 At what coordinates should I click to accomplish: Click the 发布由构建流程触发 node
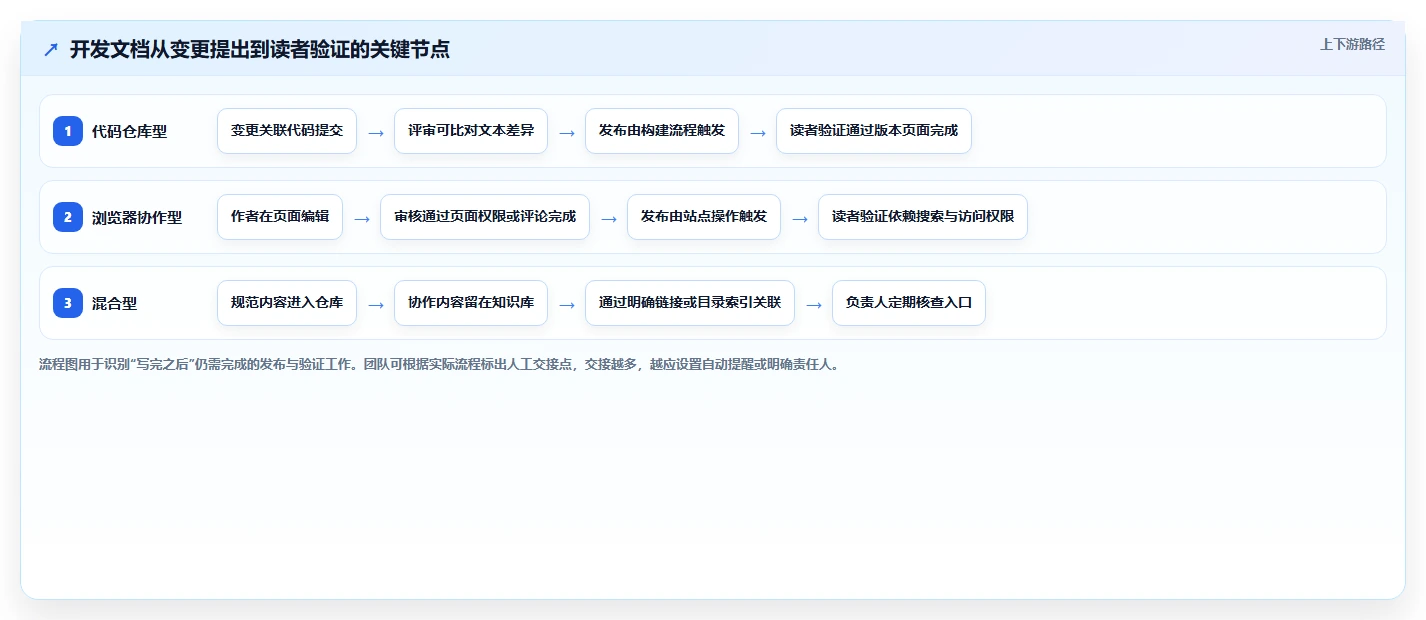[662, 131]
